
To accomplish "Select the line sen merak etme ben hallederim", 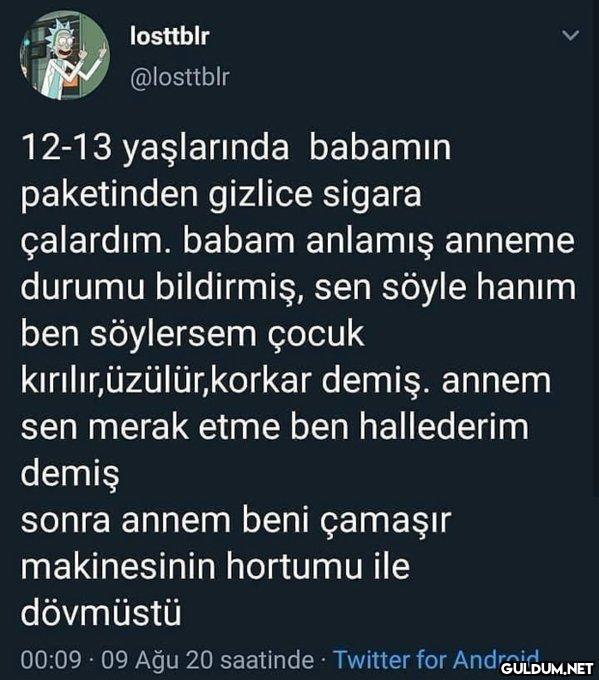I will (x=275, y=428).
